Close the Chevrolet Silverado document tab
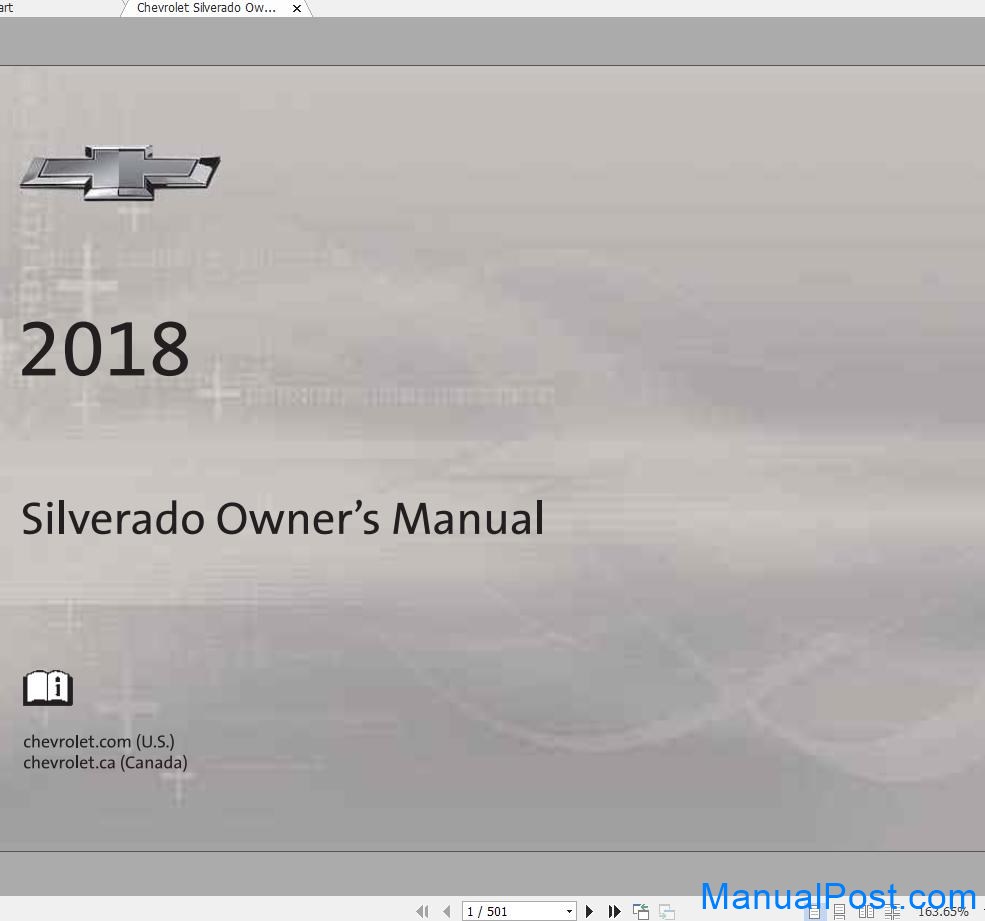Viewport: 985px width, 921px height. pyautogui.click(x=297, y=9)
